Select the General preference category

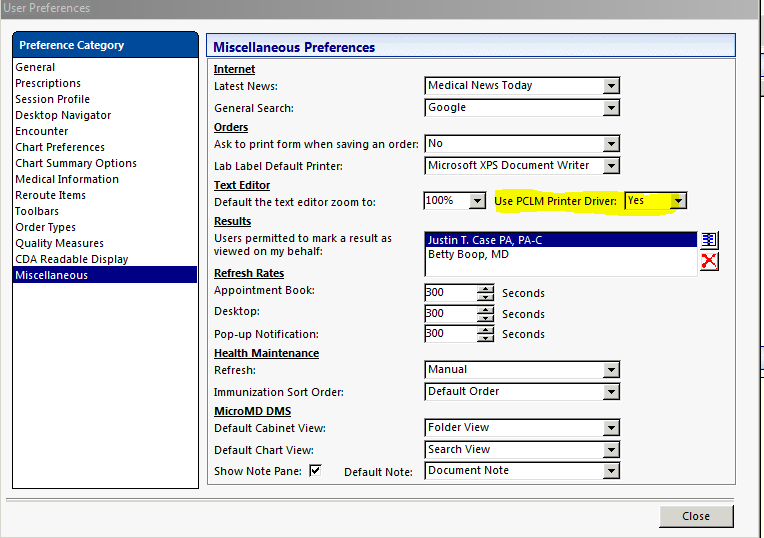tap(35, 67)
